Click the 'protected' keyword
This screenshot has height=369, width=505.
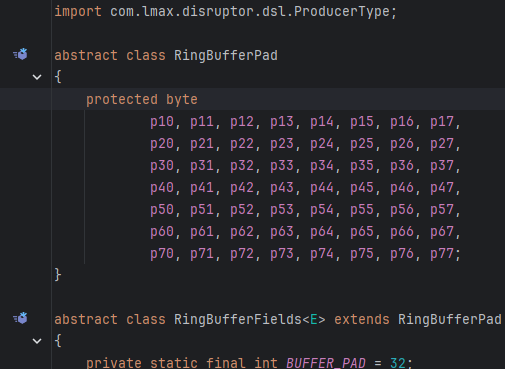point(122,99)
